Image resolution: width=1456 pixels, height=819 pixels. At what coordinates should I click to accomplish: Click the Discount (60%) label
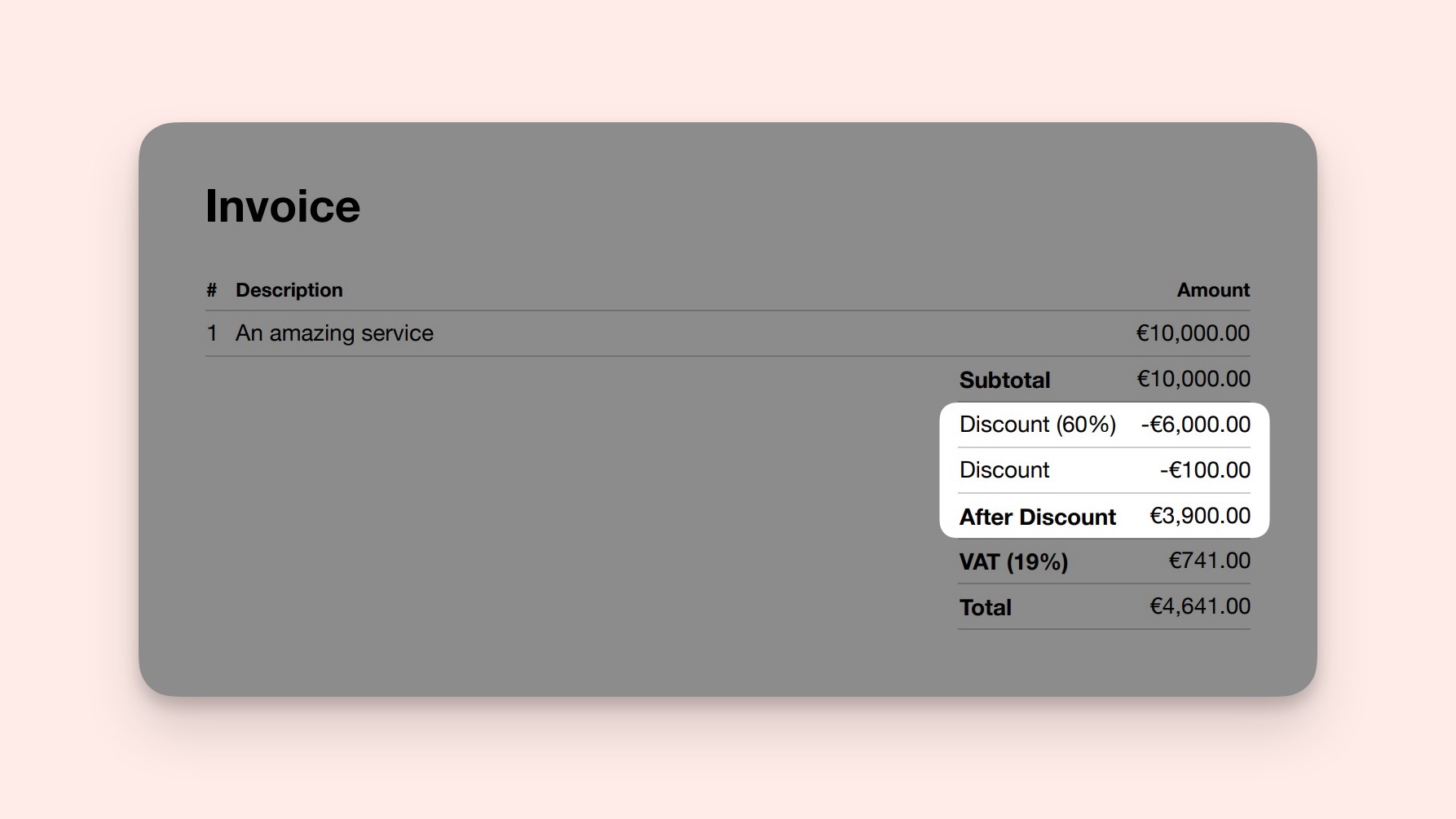coord(1039,425)
